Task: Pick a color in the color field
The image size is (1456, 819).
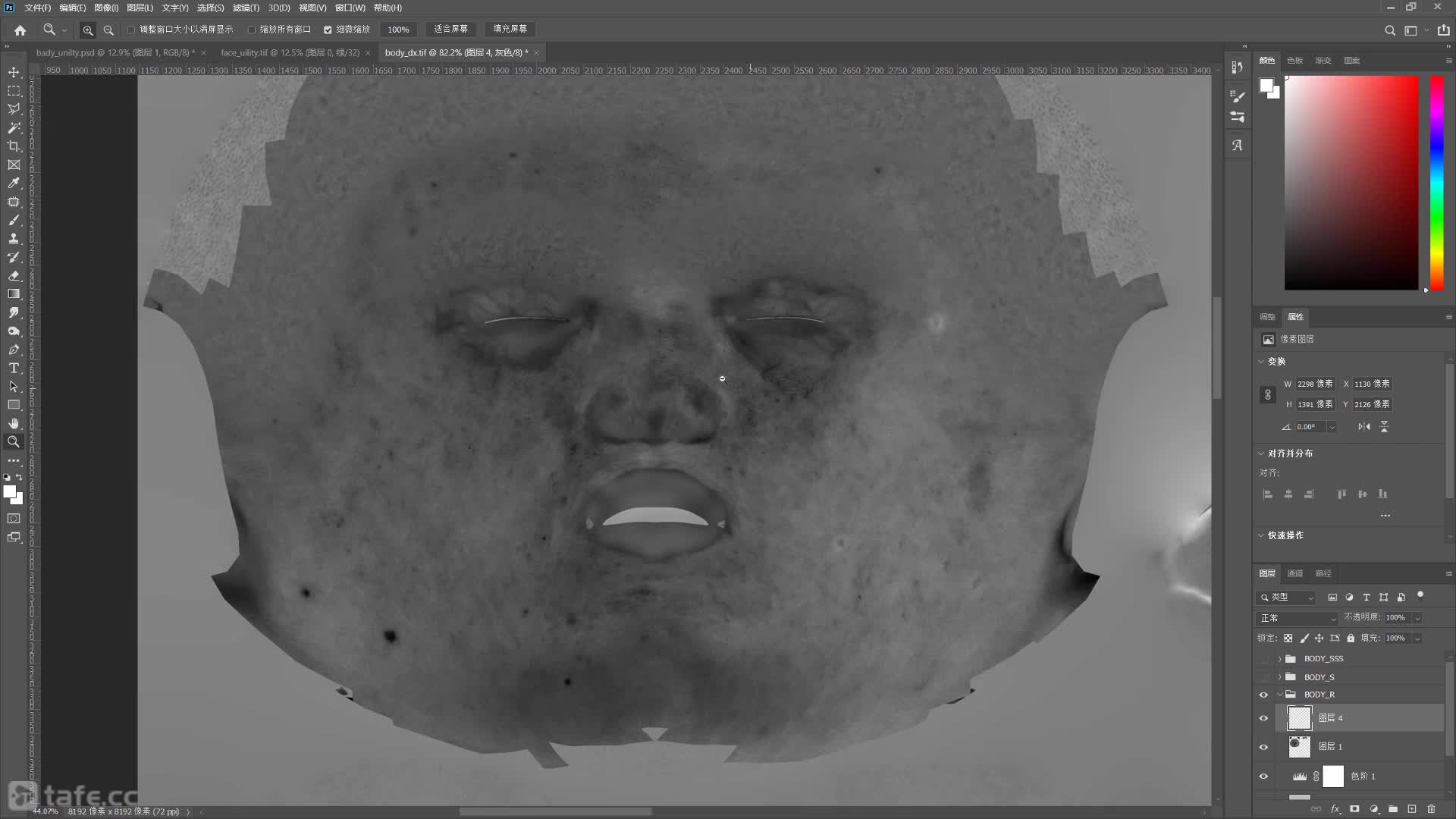Action: [1351, 183]
